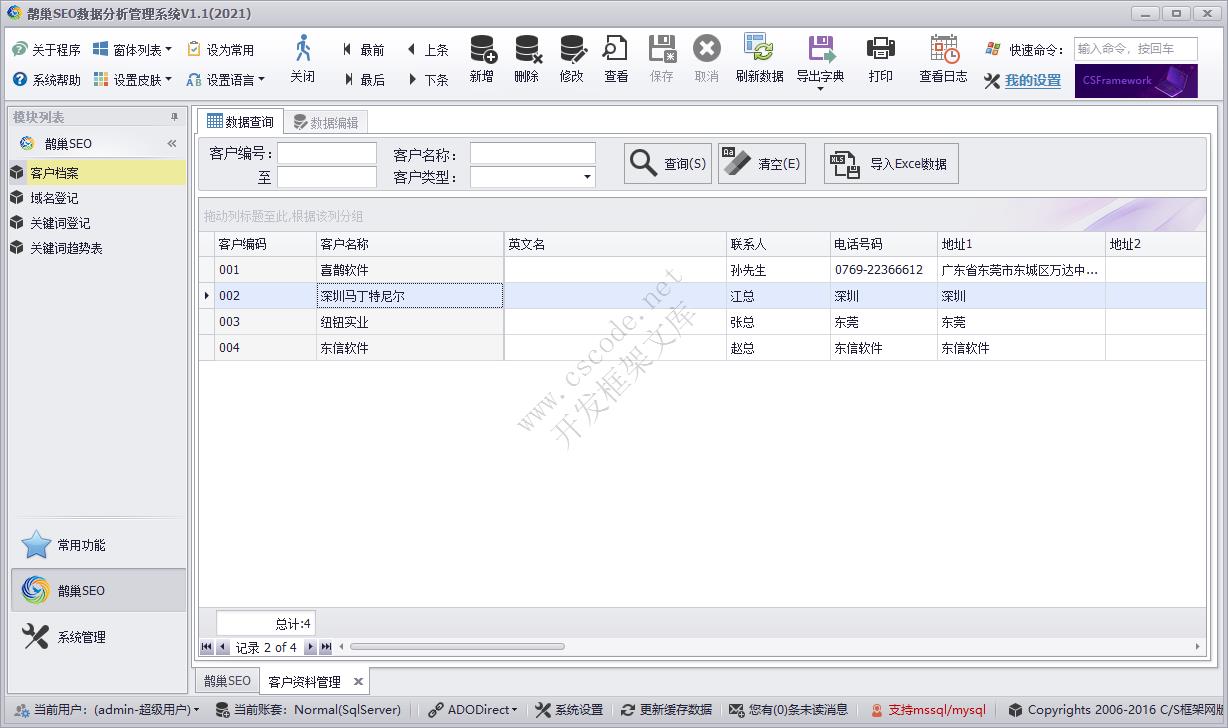Open 查看日志 log calendar icon

(943, 50)
